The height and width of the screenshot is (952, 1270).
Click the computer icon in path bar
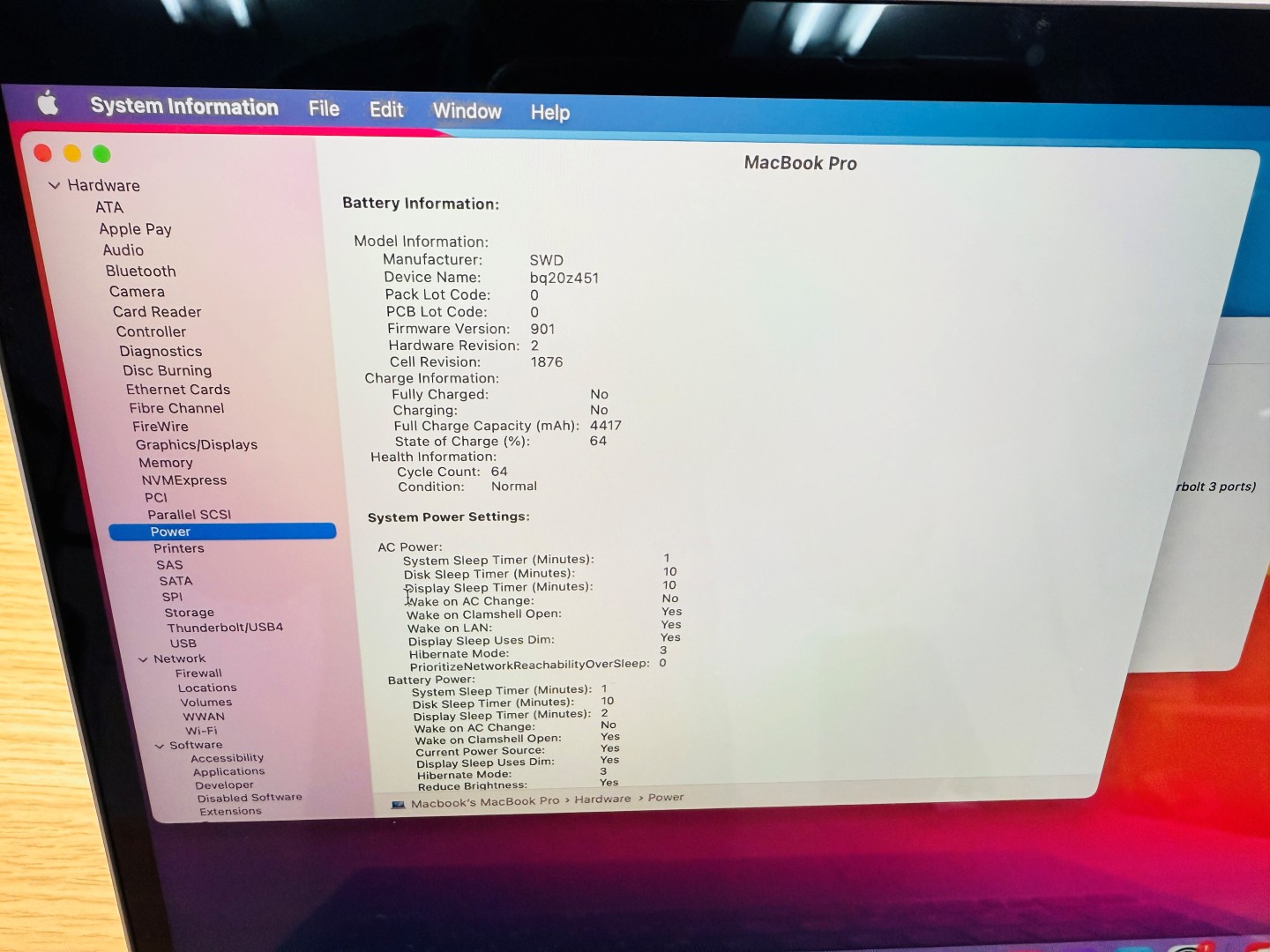(x=398, y=804)
